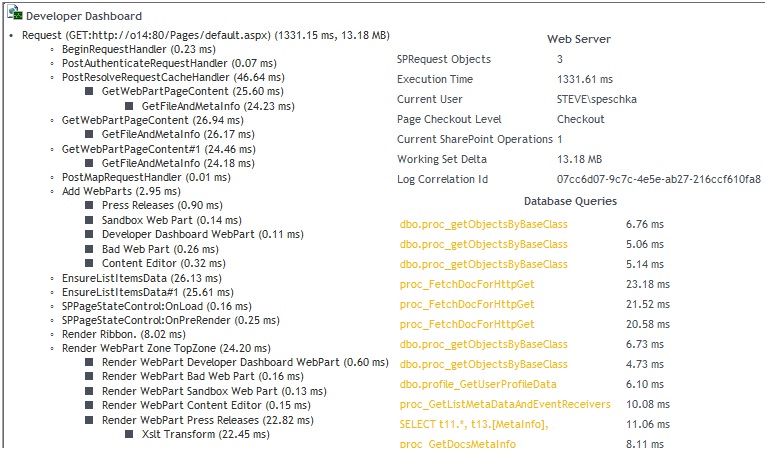The height and width of the screenshot is (450, 767).
Task: Open the SELECT t11.*, t13.[MetaInfo] query
Action: pyautogui.click(x=474, y=425)
